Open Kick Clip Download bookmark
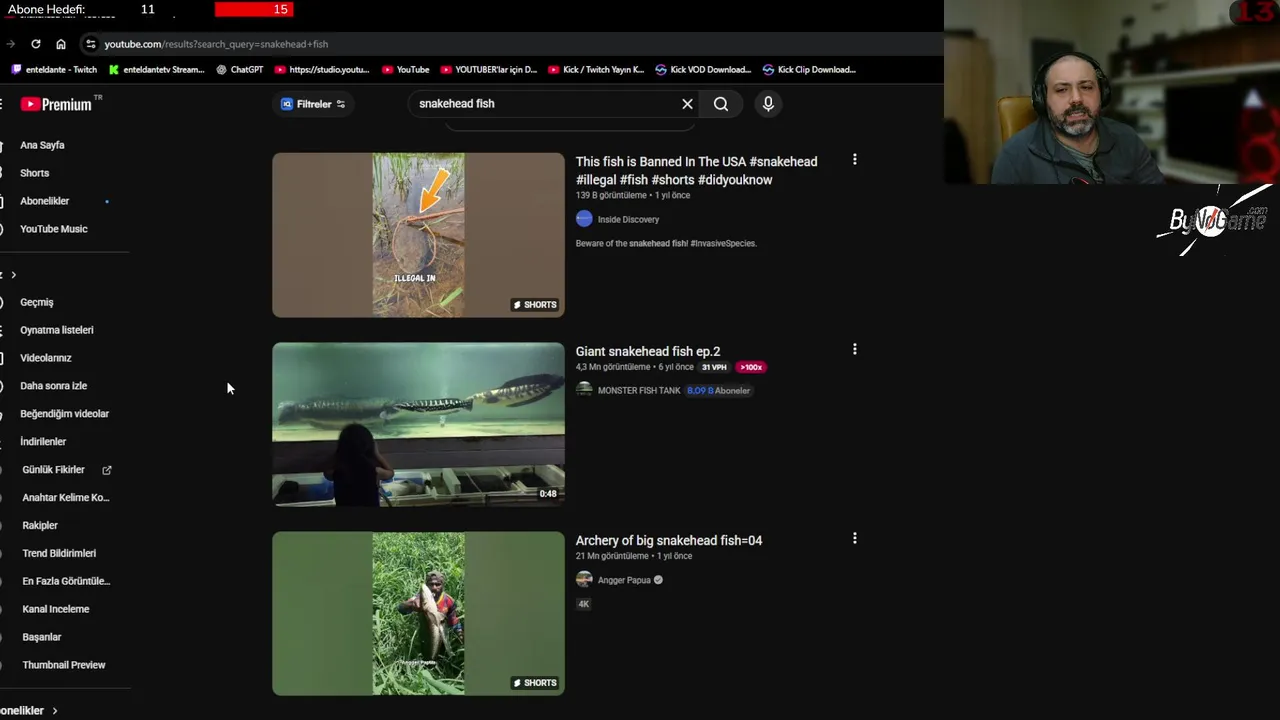Viewport: 1280px width, 720px height. click(809, 70)
